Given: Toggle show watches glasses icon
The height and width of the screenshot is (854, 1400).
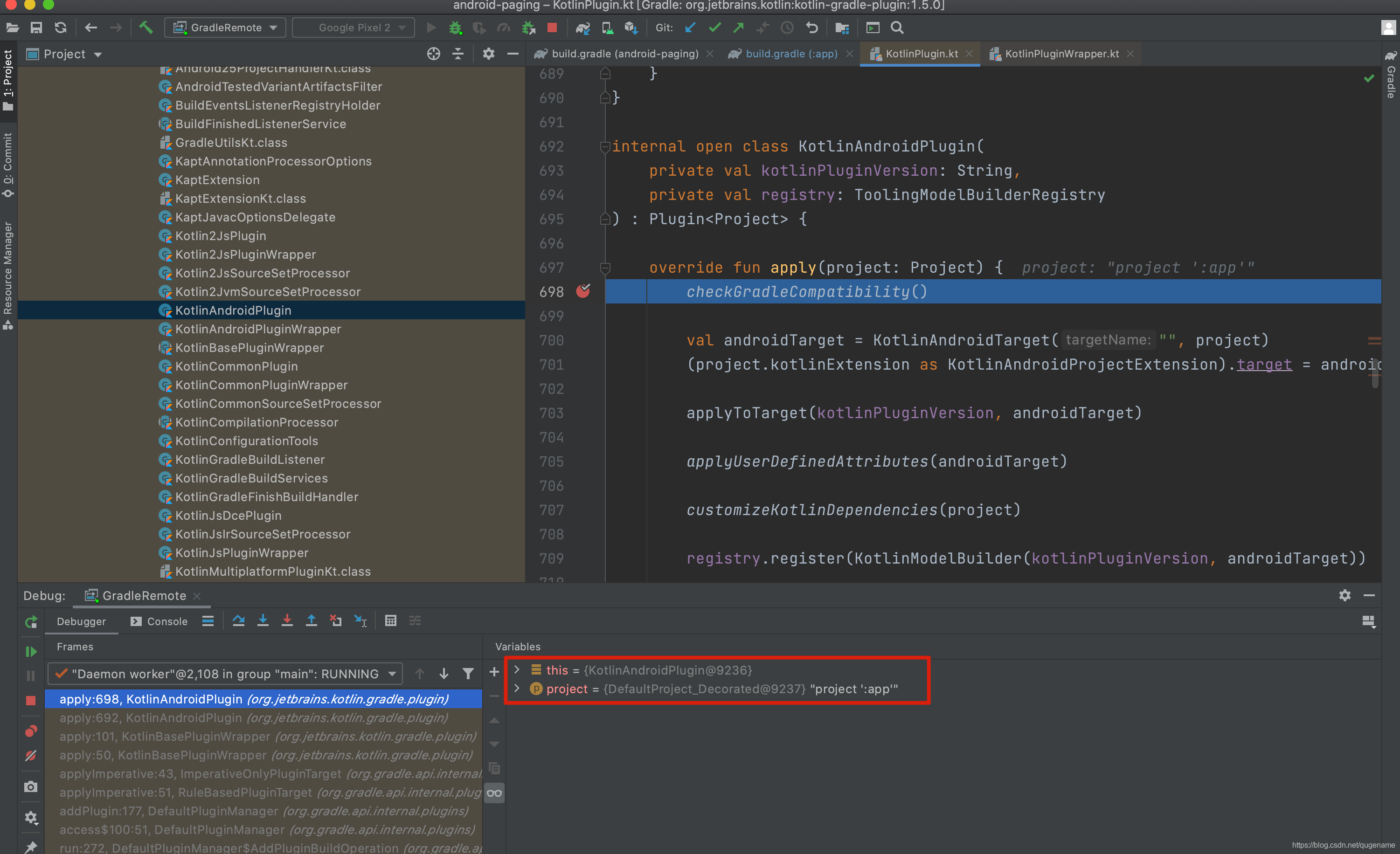Looking at the screenshot, I should click(x=494, y=794).
